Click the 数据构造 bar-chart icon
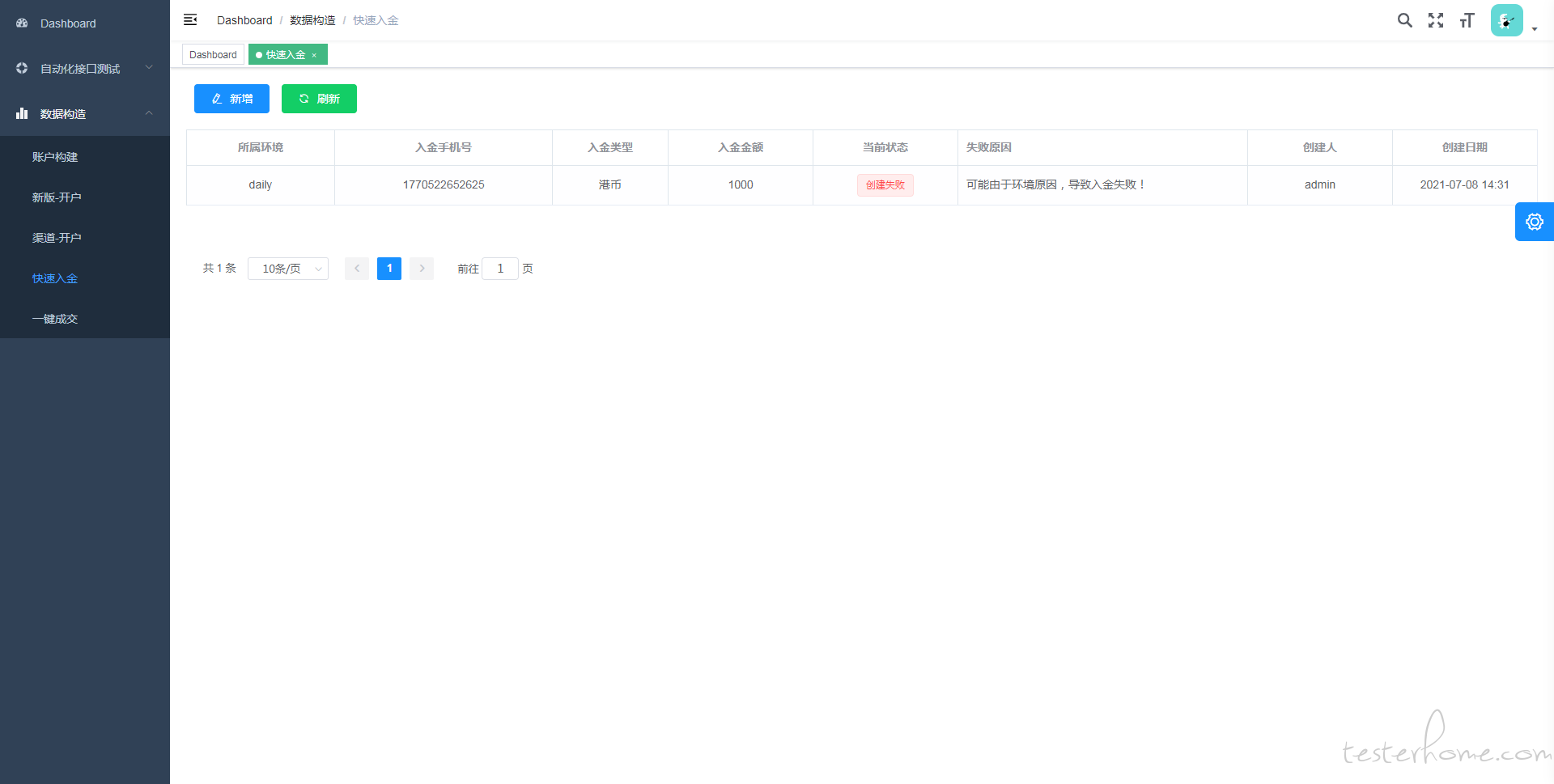 22,113
